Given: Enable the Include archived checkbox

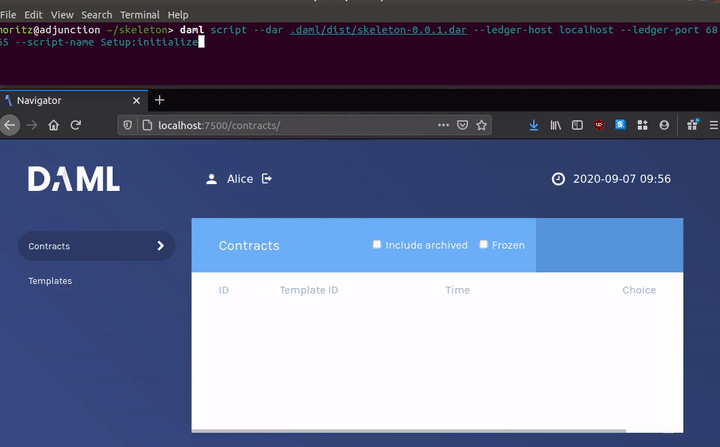Looking at the screenshot, I should 377,244.
